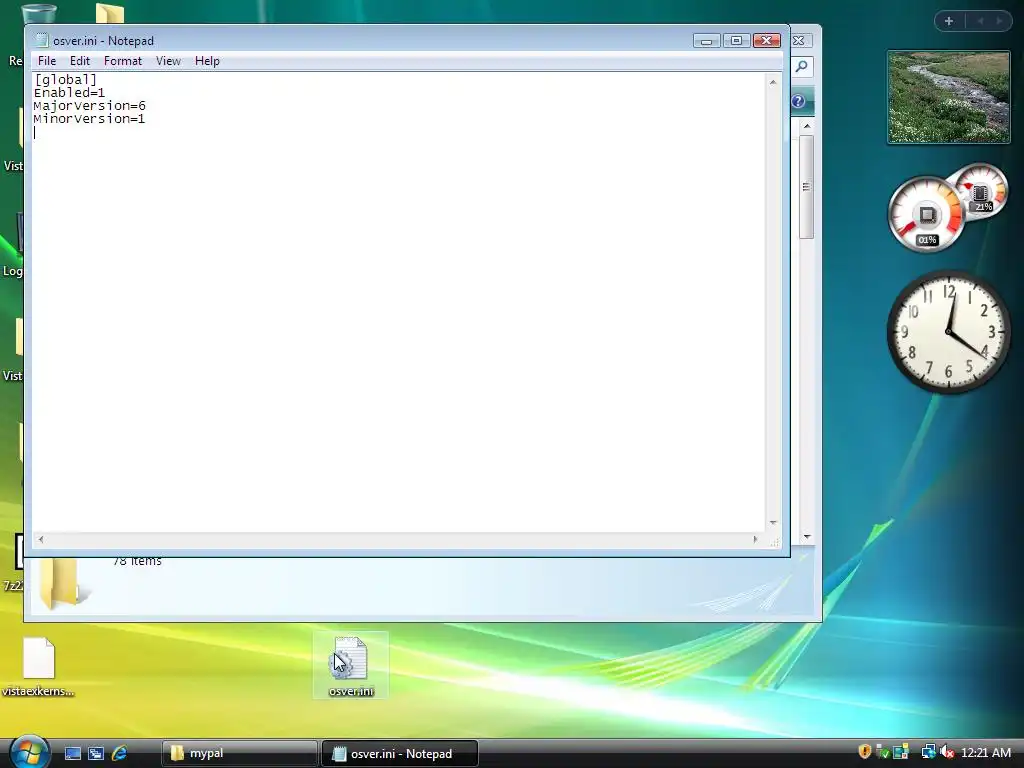Viewport: 1024px width, 768px height.
Task: Open the File menu in Notepad
Action: point(46,61)
